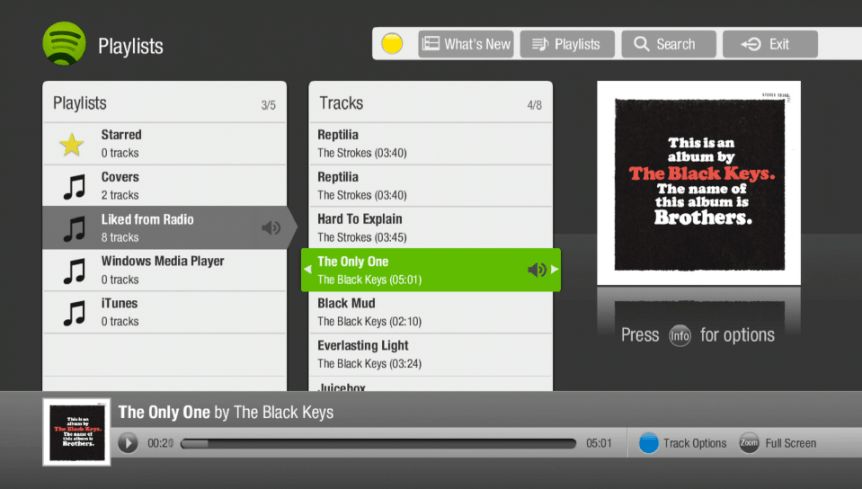Click the Zoom icon for Full Screen

pos(749,443)
